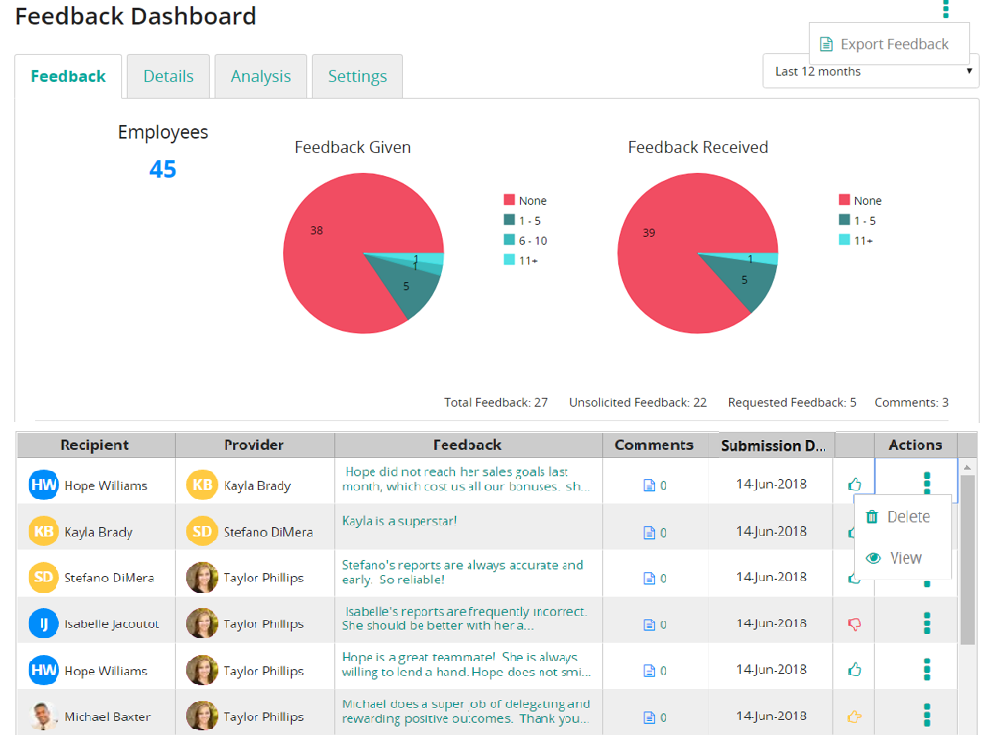982x738 pixels.
Task: Toggle the None legend swatch in Feedback Received
Action: pyautogui.click(x=844, y=200)
